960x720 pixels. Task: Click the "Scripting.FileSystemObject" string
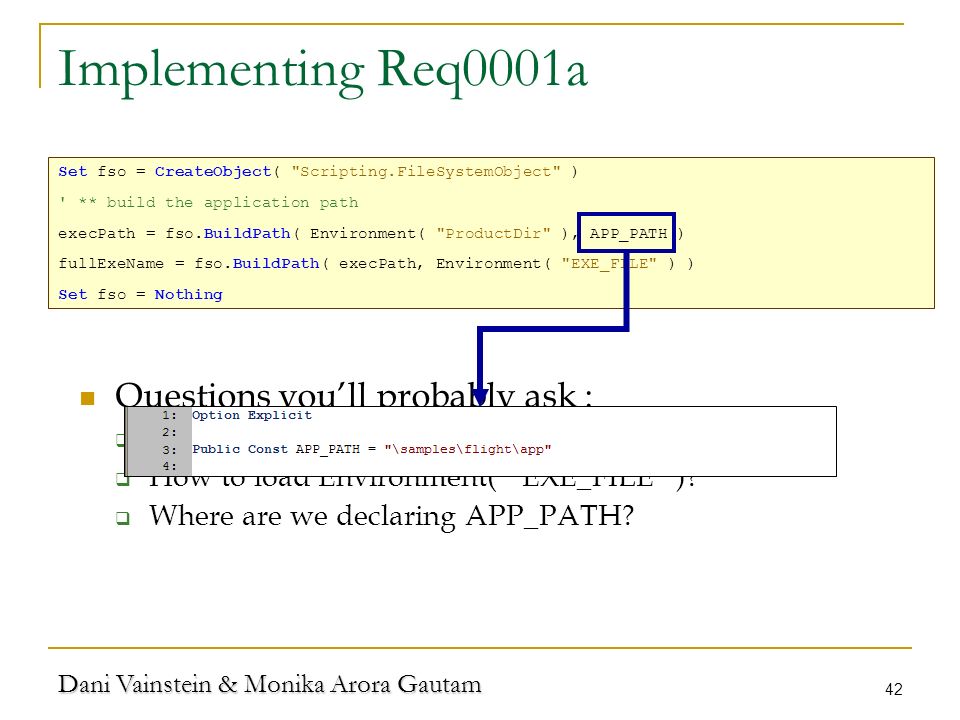[x=426, y=172]
